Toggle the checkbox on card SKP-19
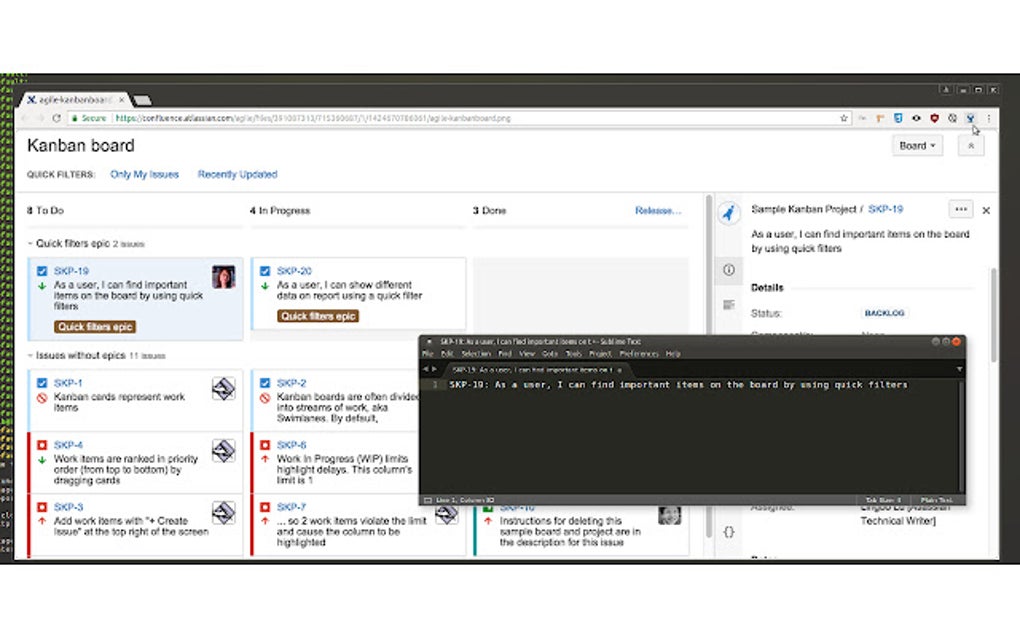 41,271
